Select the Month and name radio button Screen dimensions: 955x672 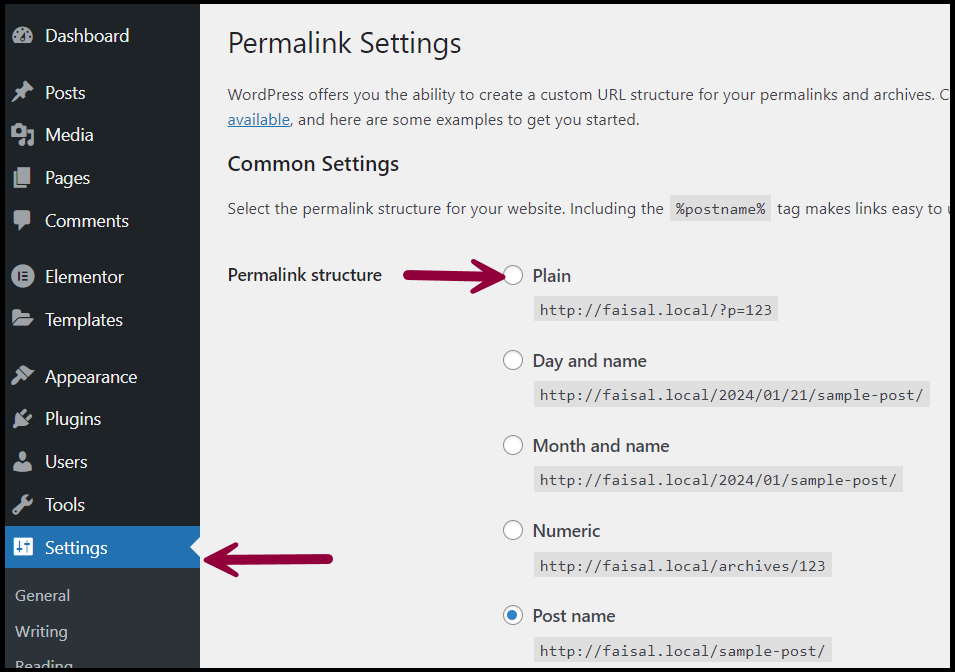point(513,446)
